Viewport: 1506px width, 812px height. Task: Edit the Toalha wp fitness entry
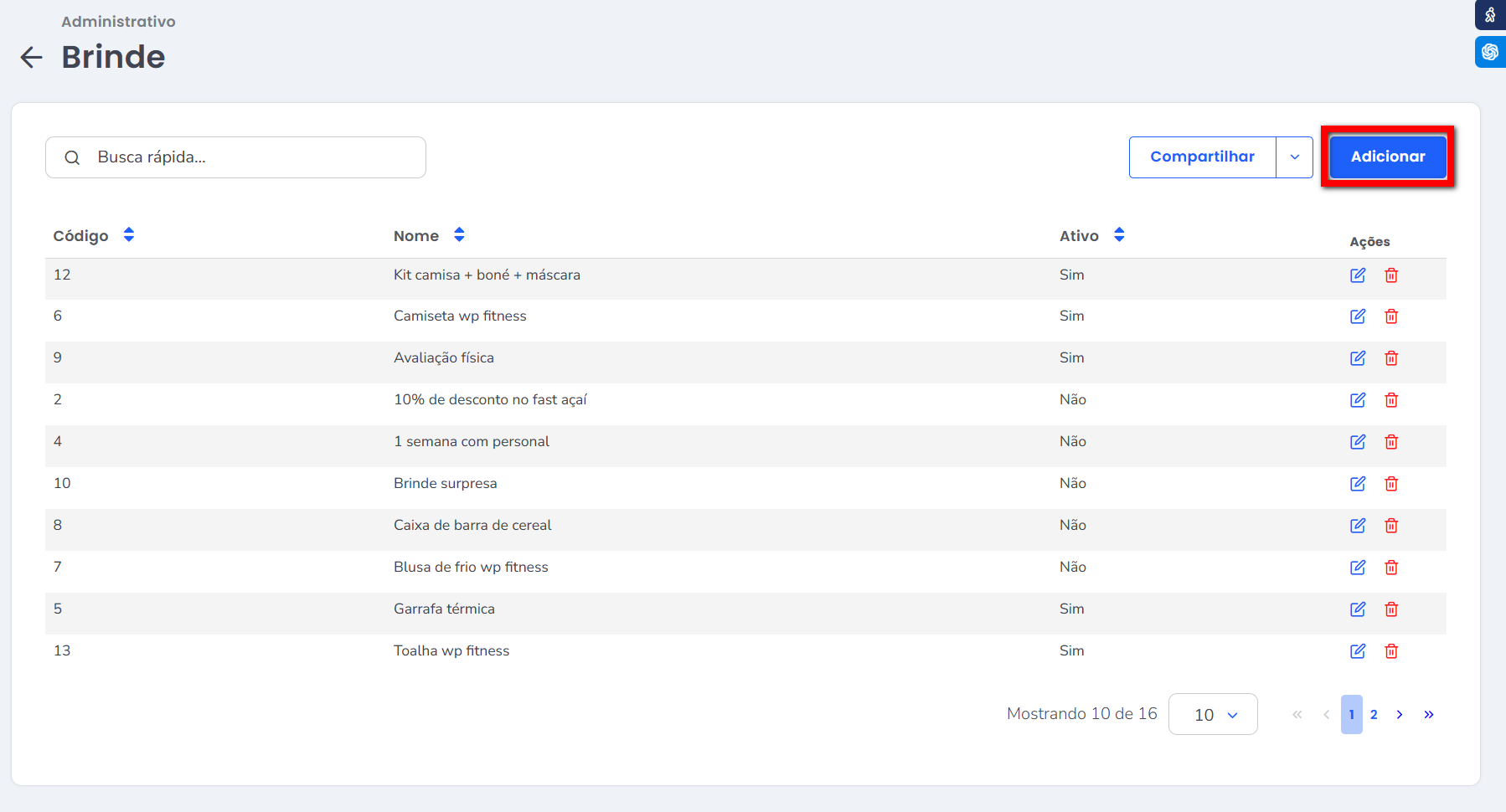1358,651
